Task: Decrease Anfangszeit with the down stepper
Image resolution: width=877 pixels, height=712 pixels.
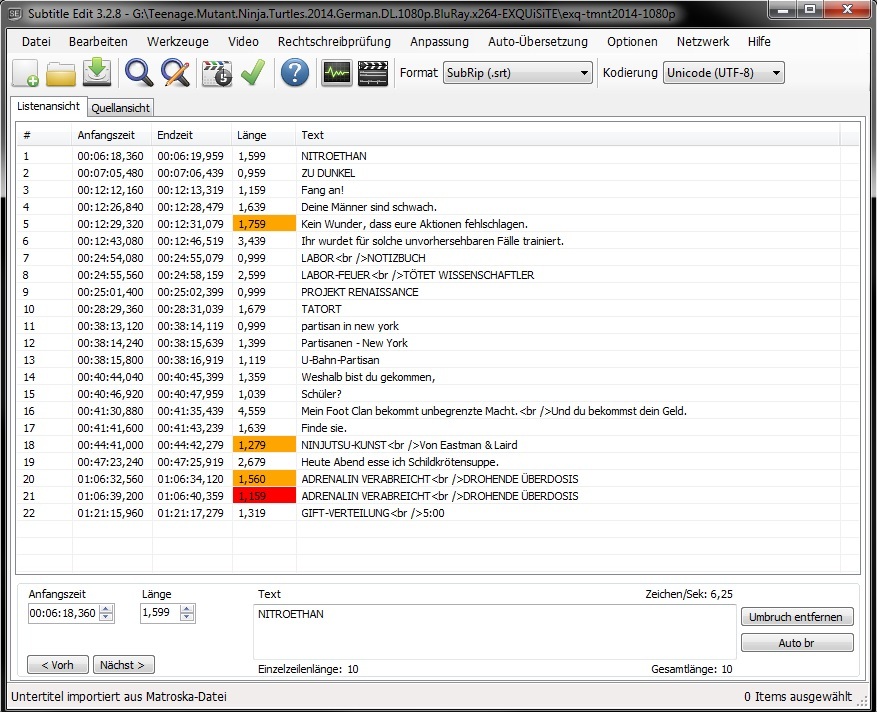Action: (x=106, y=618)
